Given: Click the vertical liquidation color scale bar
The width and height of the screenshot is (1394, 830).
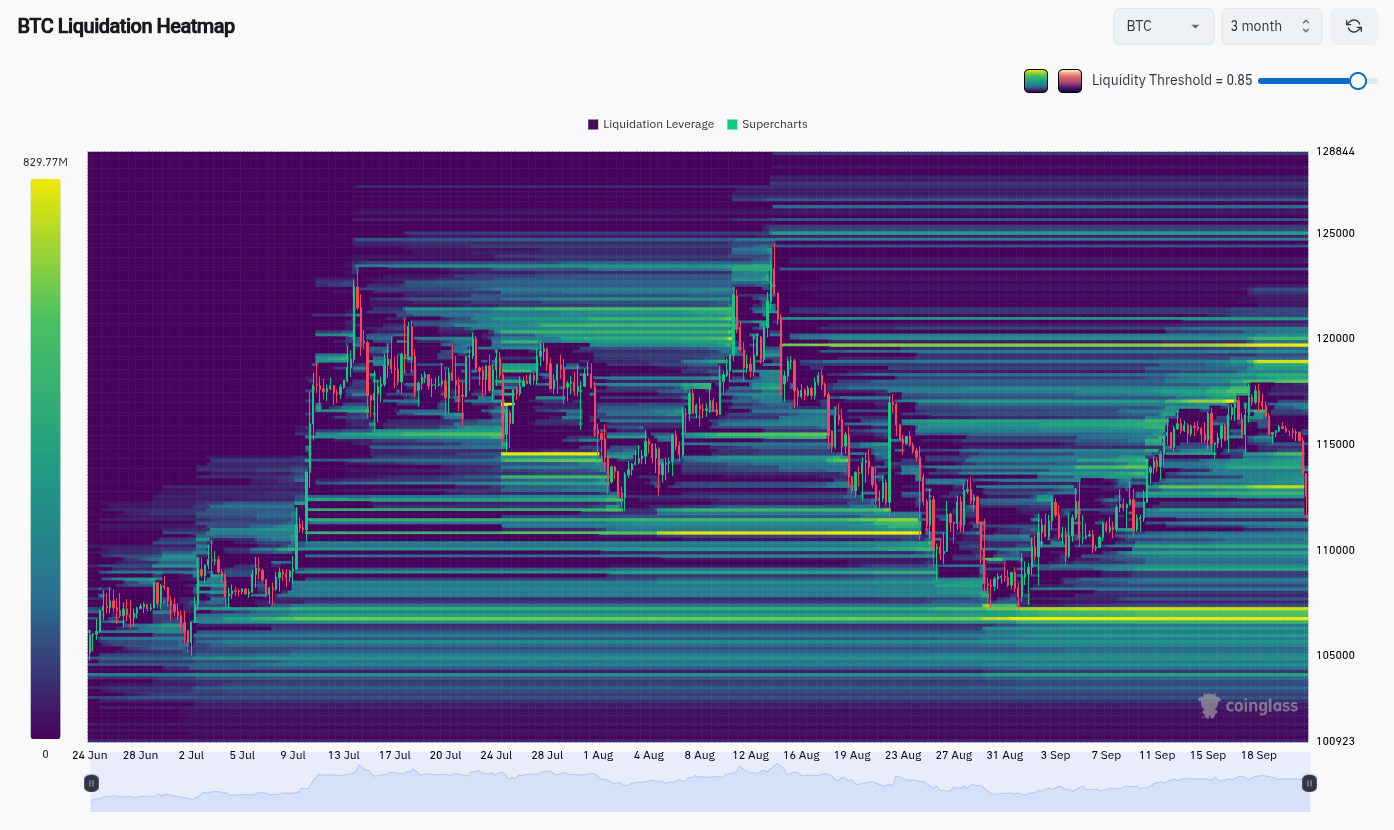Looking at the screenshot, I should pos(45,458).
